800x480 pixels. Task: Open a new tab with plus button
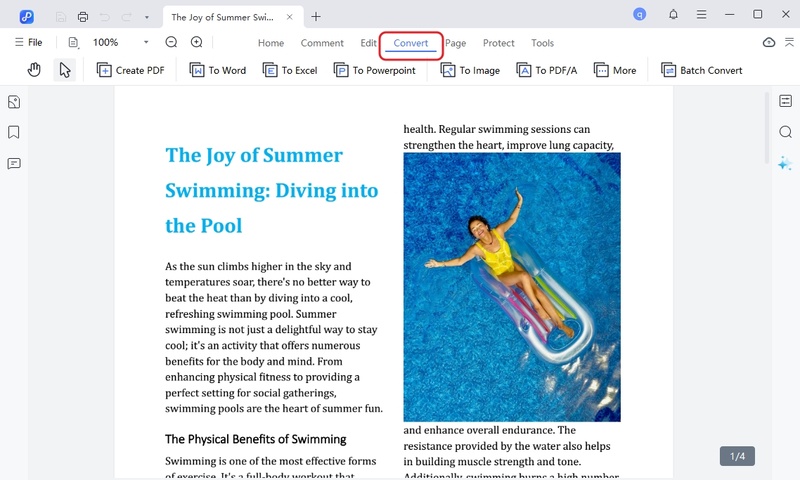316,16
